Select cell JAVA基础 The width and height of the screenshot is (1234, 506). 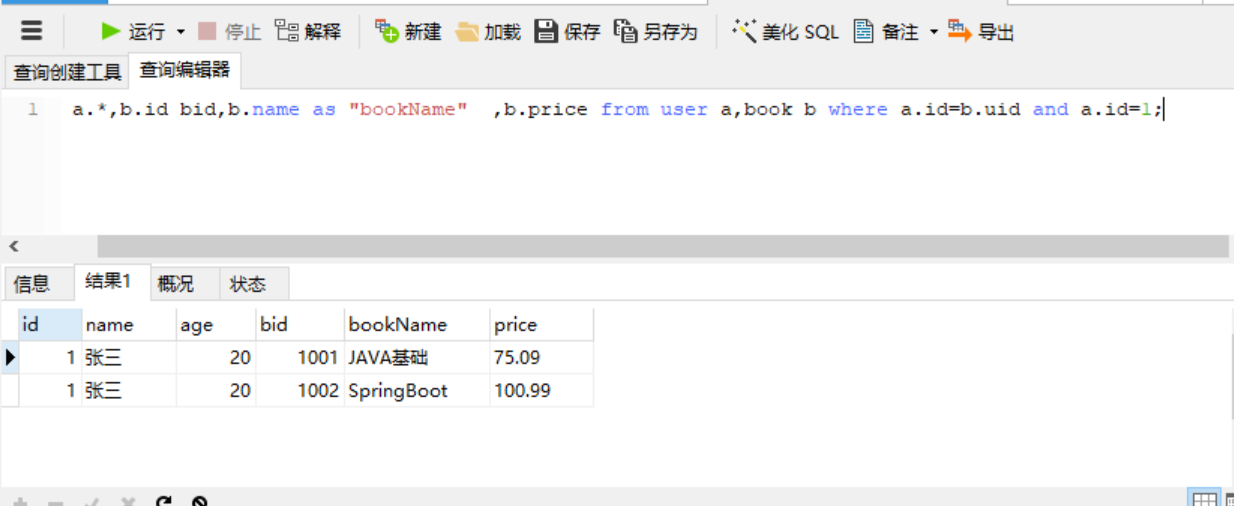[x=417, y=357]
